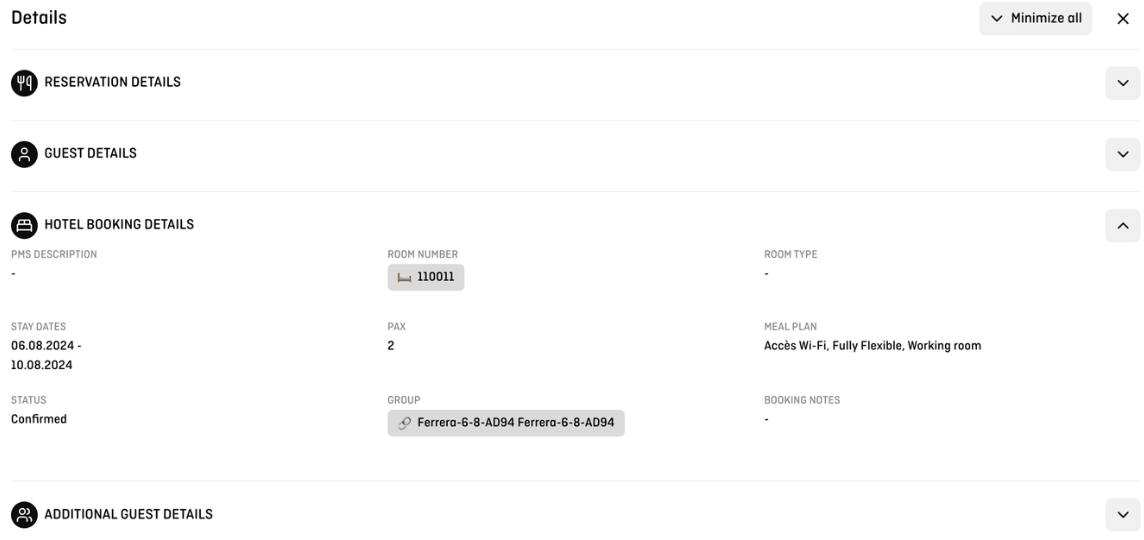1144x540 pixels.
Task: Expand the Additional Guest Details section
Action: pos(1123,515)
